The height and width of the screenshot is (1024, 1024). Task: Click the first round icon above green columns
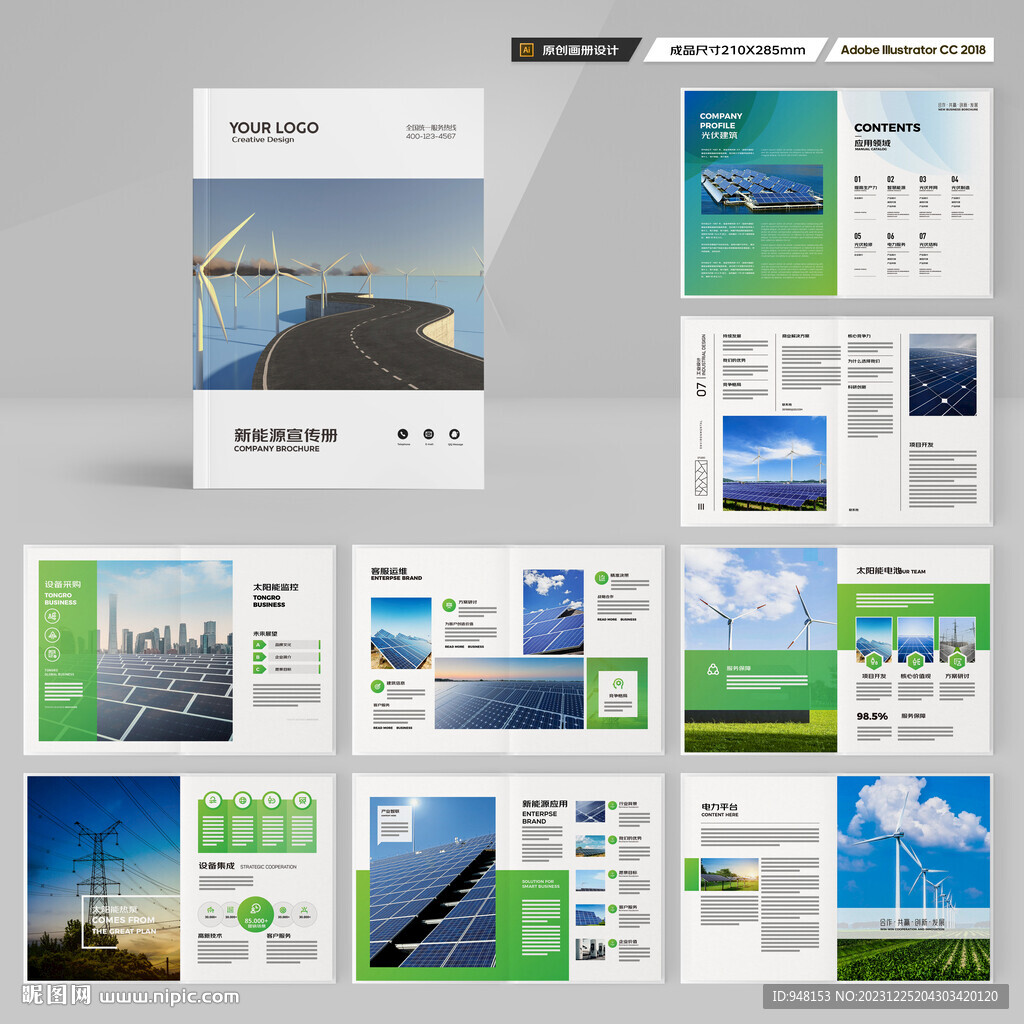click(212, 800)
